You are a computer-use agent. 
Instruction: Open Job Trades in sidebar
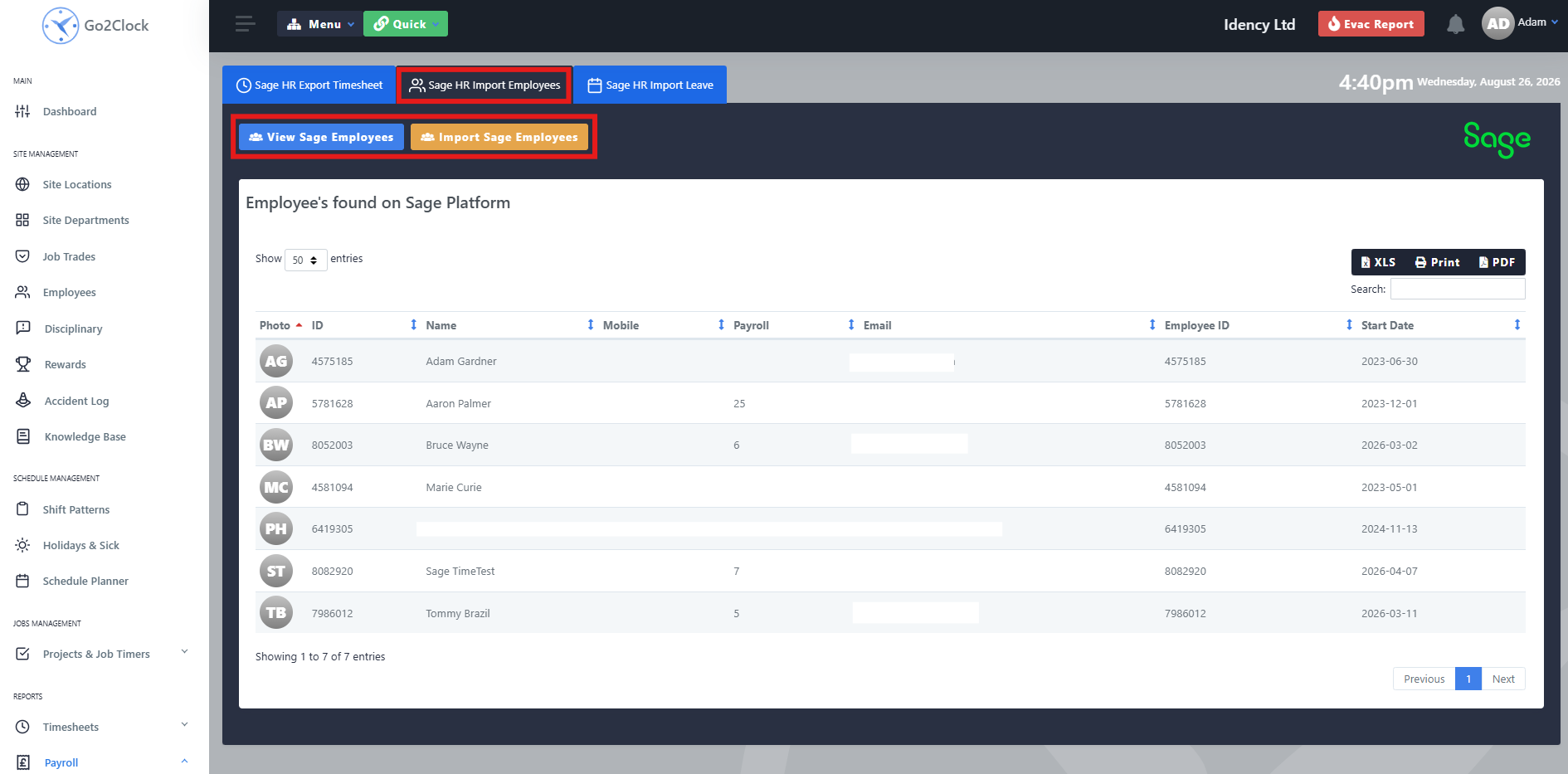pyautogui.click(x=69, y=256)
